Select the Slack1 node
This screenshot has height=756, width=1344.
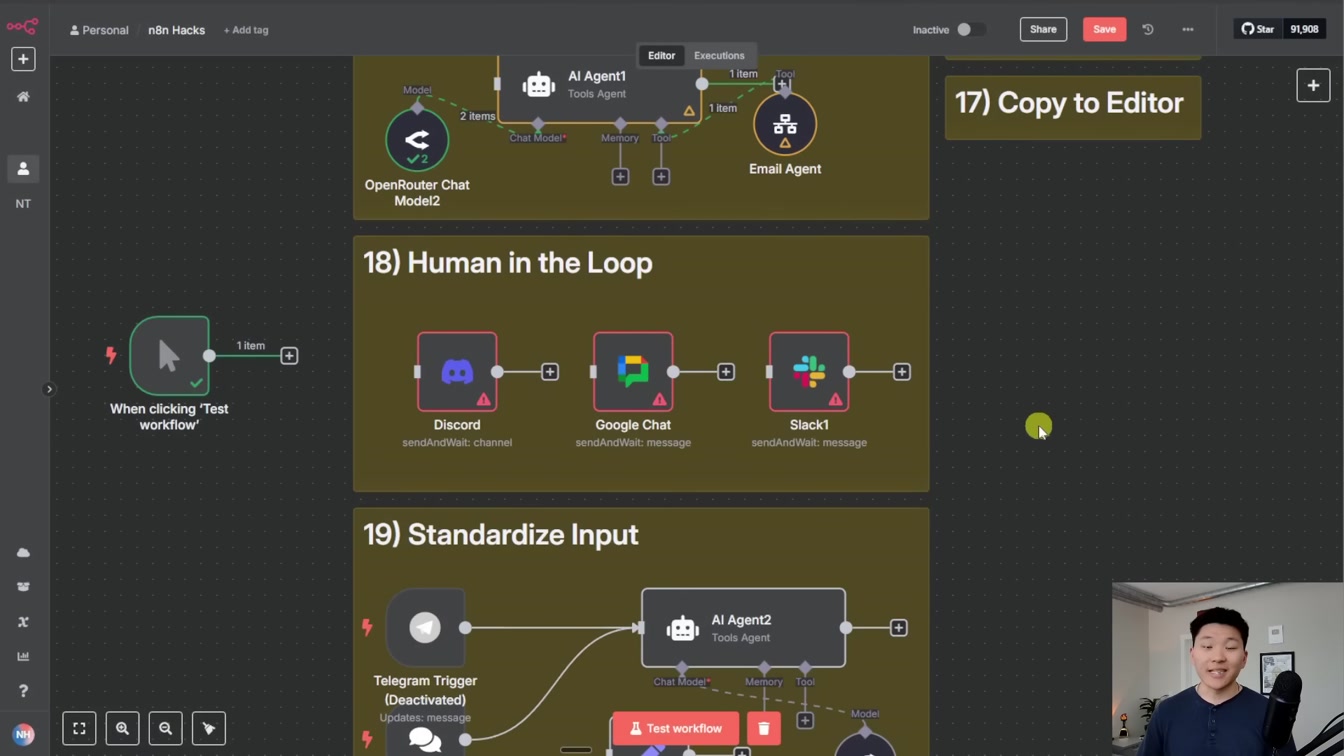(x=809, y=372)
